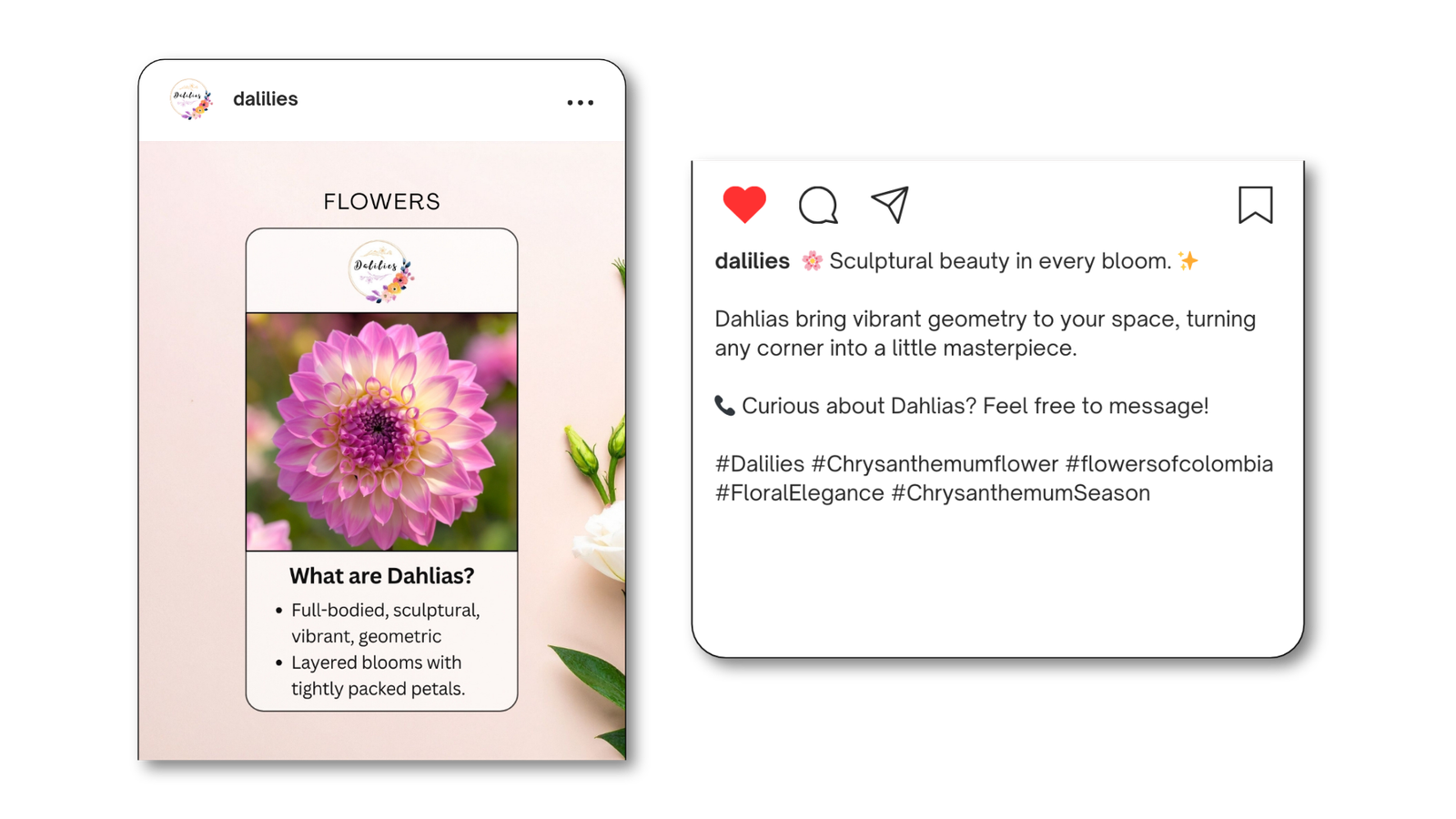This screenshot has width=1456, height=819.
Task: Click the dalilies username in caption
Action: pyautogui.click(x=752, y=261)
